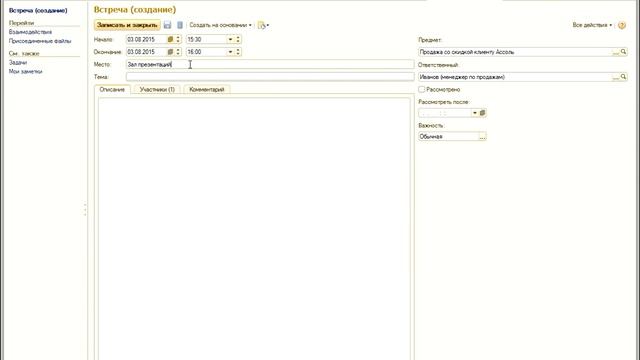Open Взаимодействия link in the sidebar
640x360 pixels.
(x=30, y=32)
